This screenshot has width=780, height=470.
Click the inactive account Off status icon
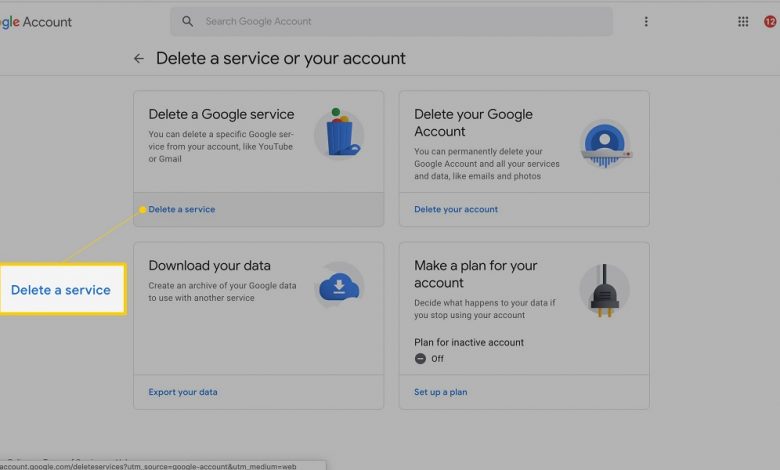point(420,358)
